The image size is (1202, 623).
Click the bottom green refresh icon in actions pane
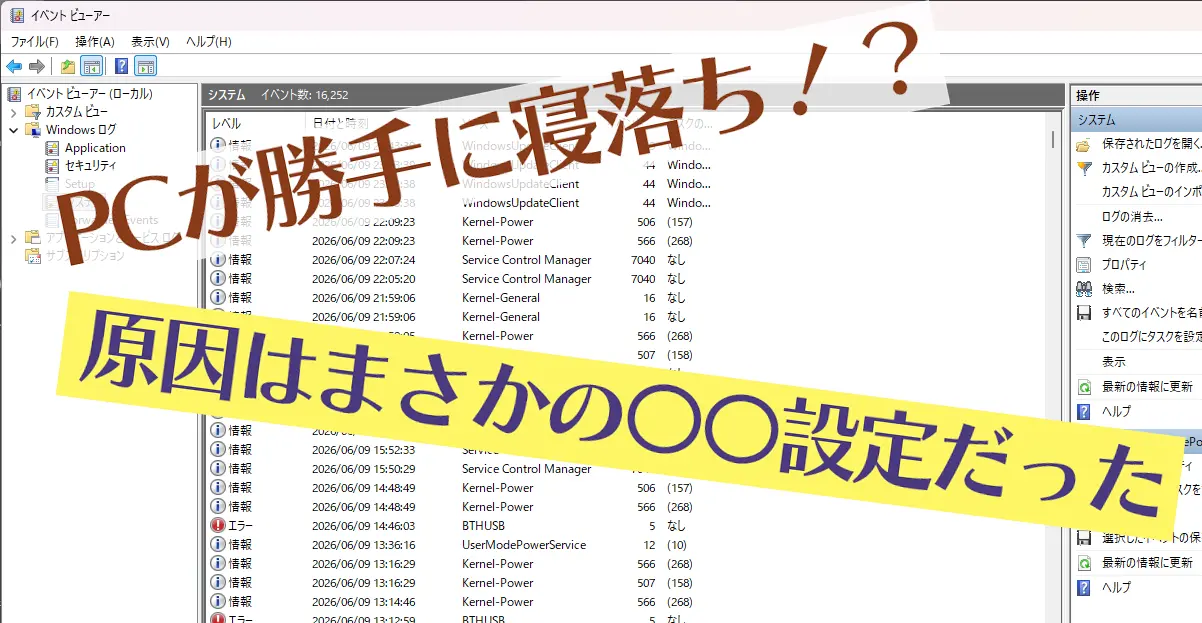pos(1083,563)
